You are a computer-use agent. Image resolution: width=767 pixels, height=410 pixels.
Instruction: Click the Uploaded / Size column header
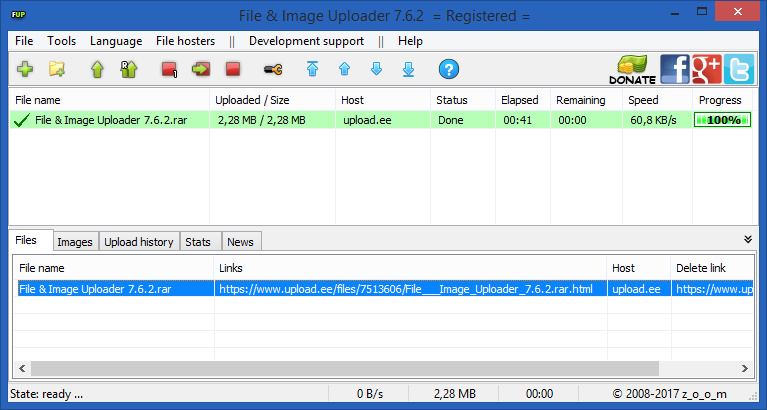pos(272,100)
